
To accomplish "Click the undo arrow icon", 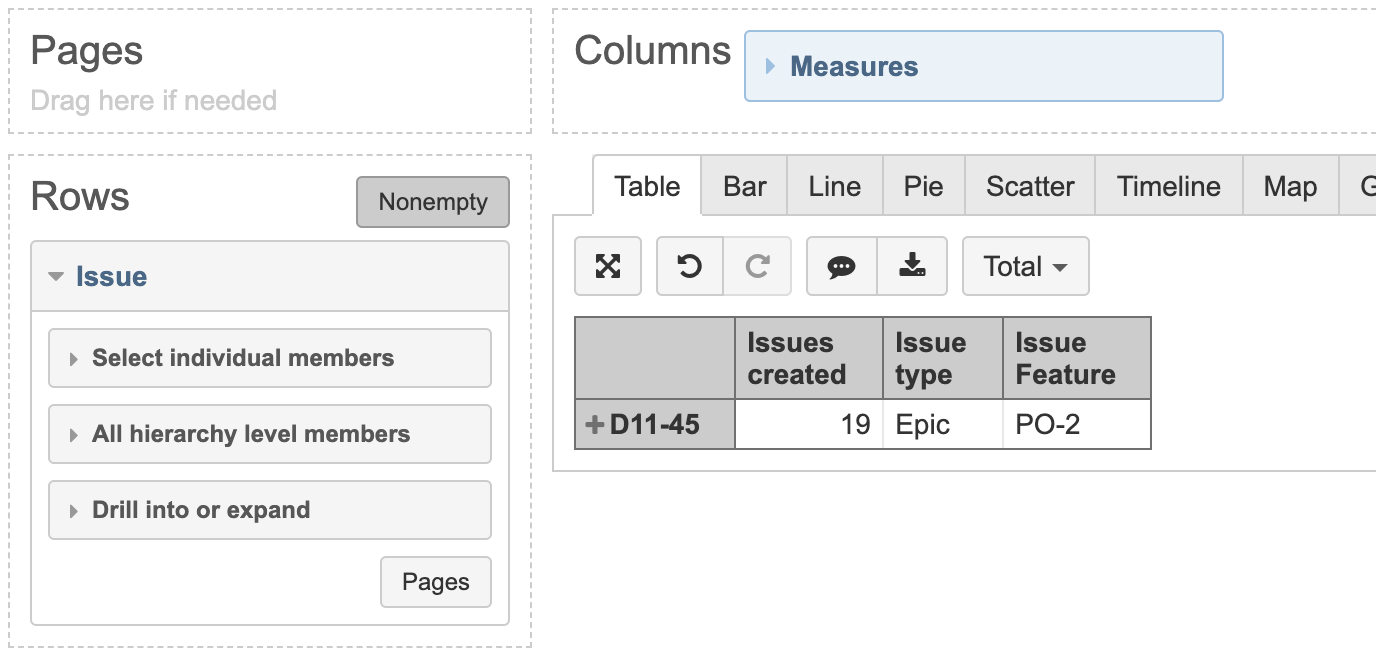I will [689, 266].
